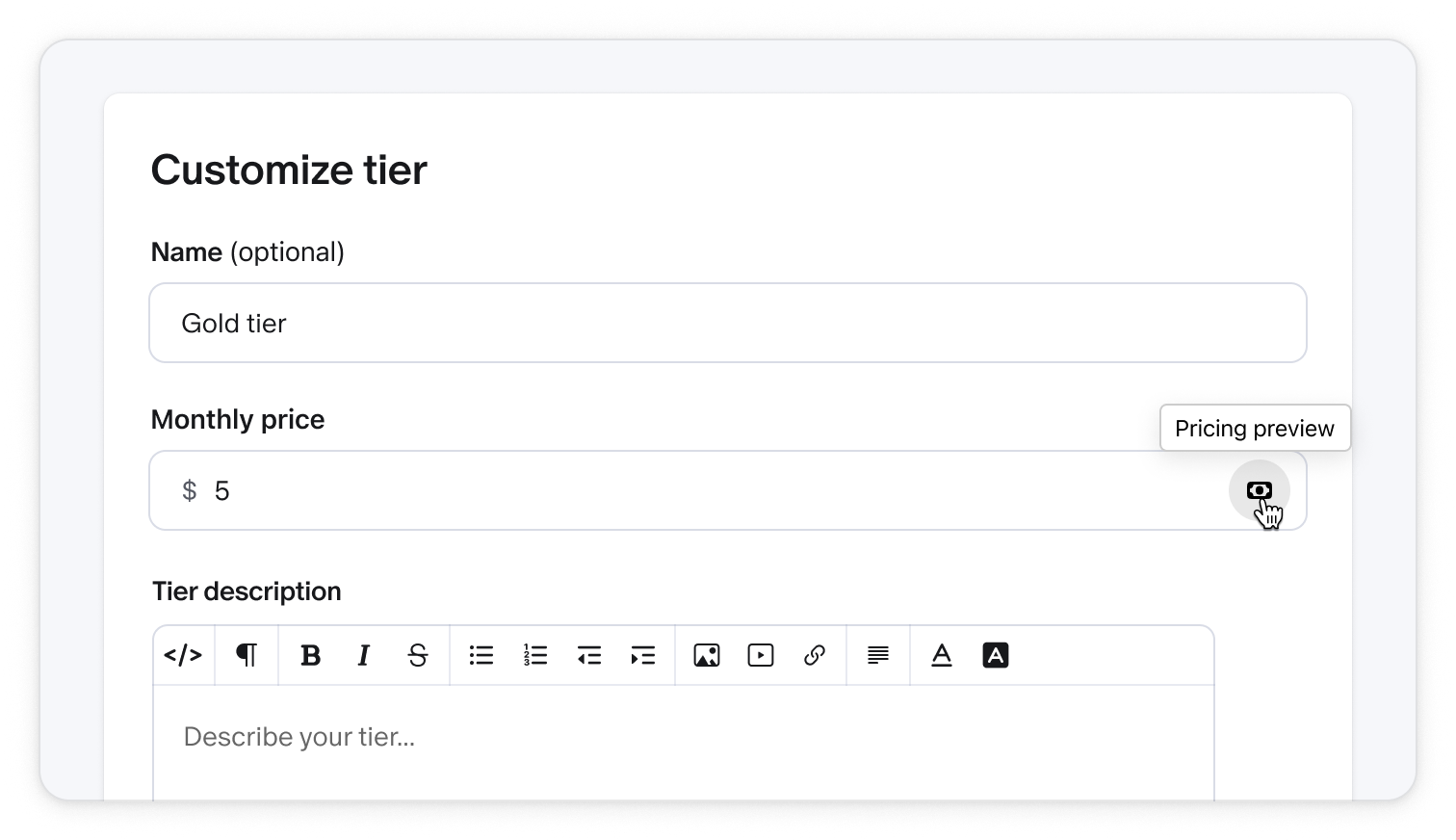Insert a numbered list
Screen dimensions: 1456x840
point(535,656)
